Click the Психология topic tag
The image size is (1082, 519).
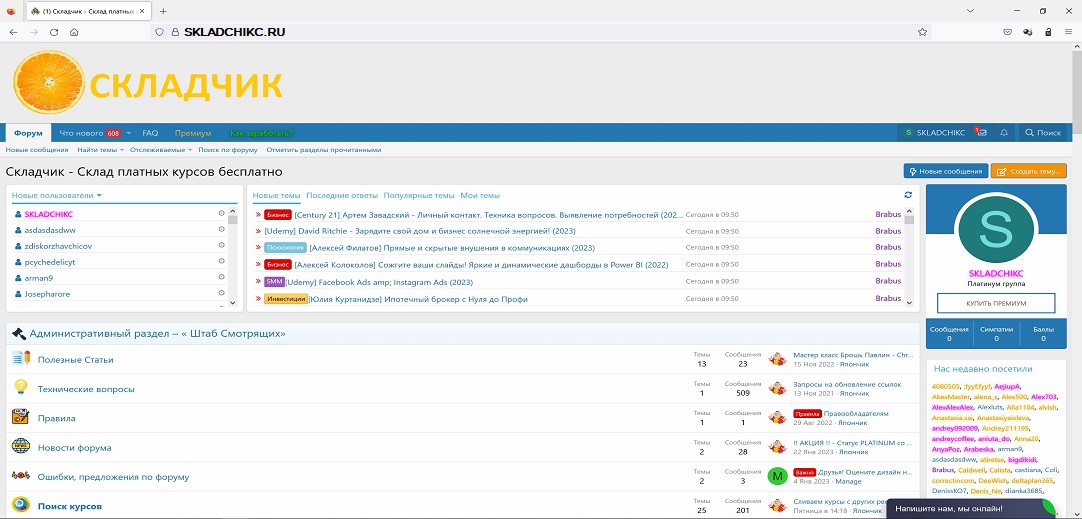[x=285, y=248]
